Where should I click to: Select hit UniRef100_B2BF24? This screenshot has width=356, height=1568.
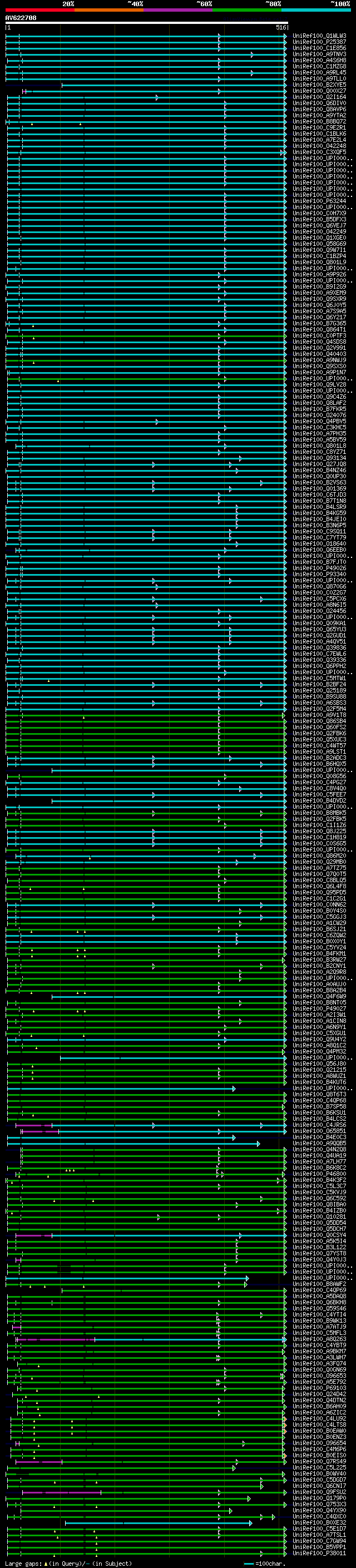pyautogui.click(x=319, y=684)
